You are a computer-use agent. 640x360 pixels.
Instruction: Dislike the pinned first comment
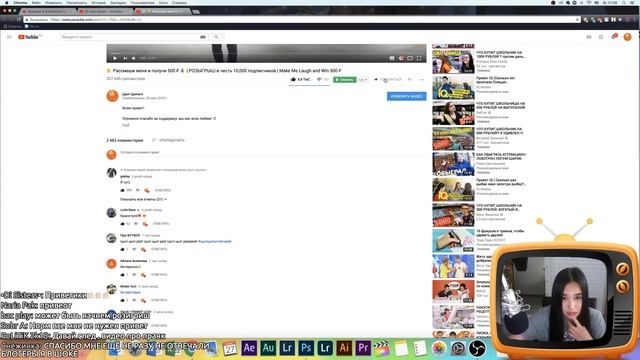138,190
